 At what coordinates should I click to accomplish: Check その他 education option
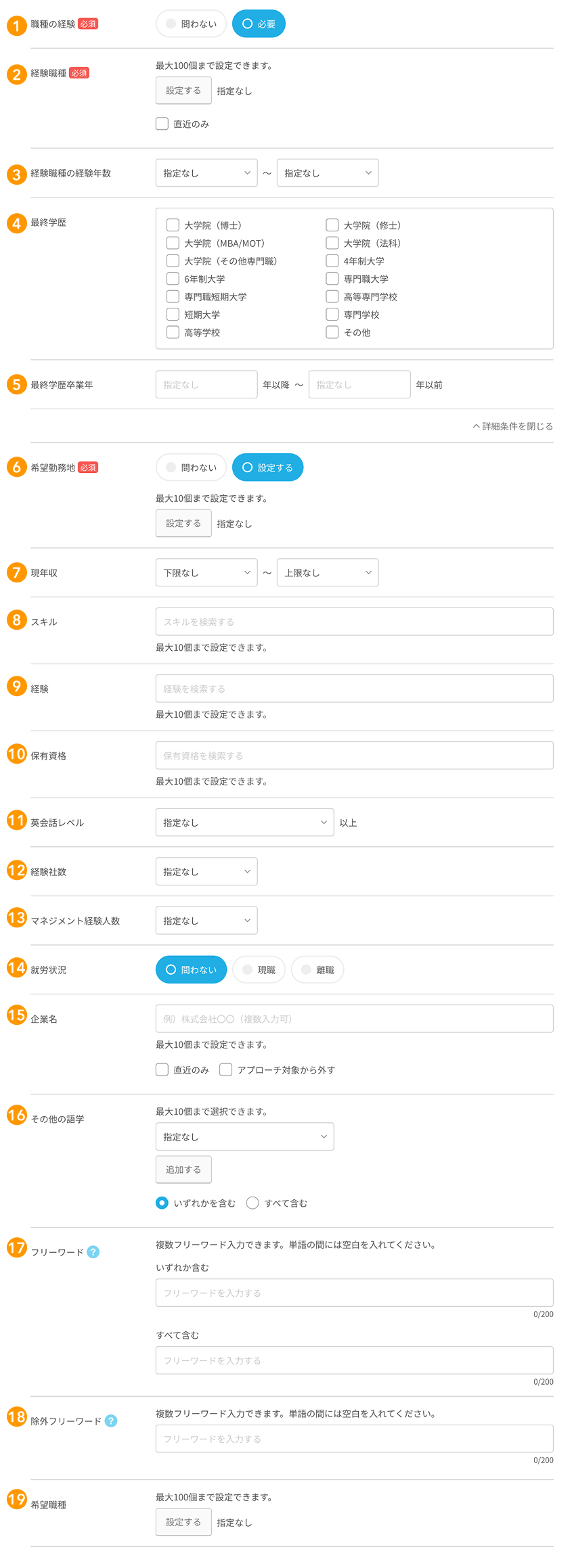click(x=332, y=333)
